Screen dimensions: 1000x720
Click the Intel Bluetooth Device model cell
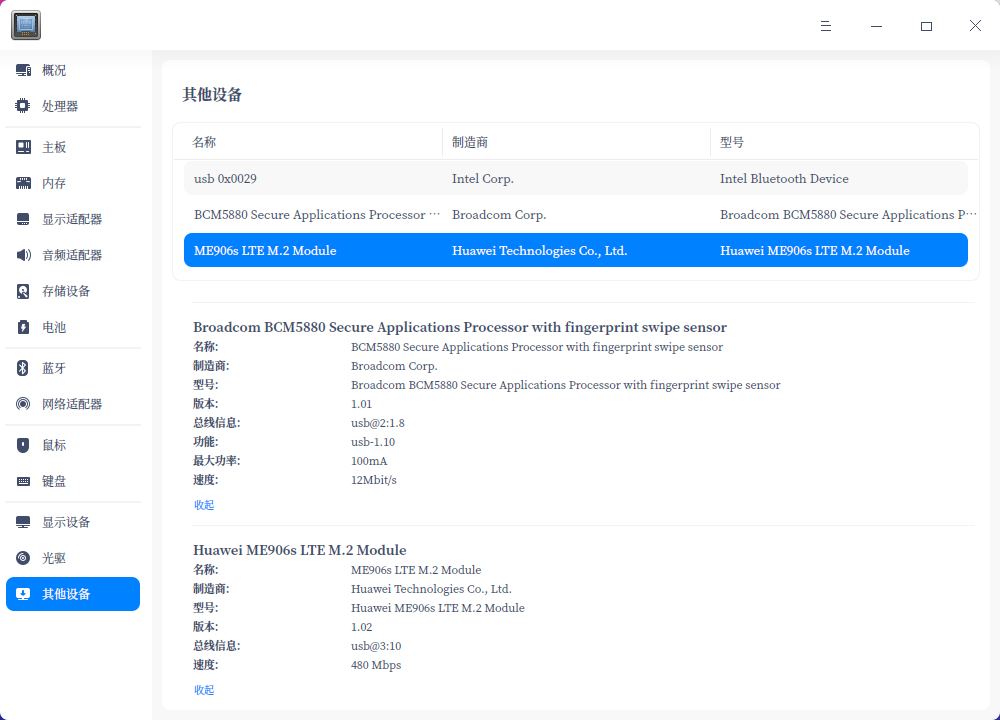[x=784, y=179]
